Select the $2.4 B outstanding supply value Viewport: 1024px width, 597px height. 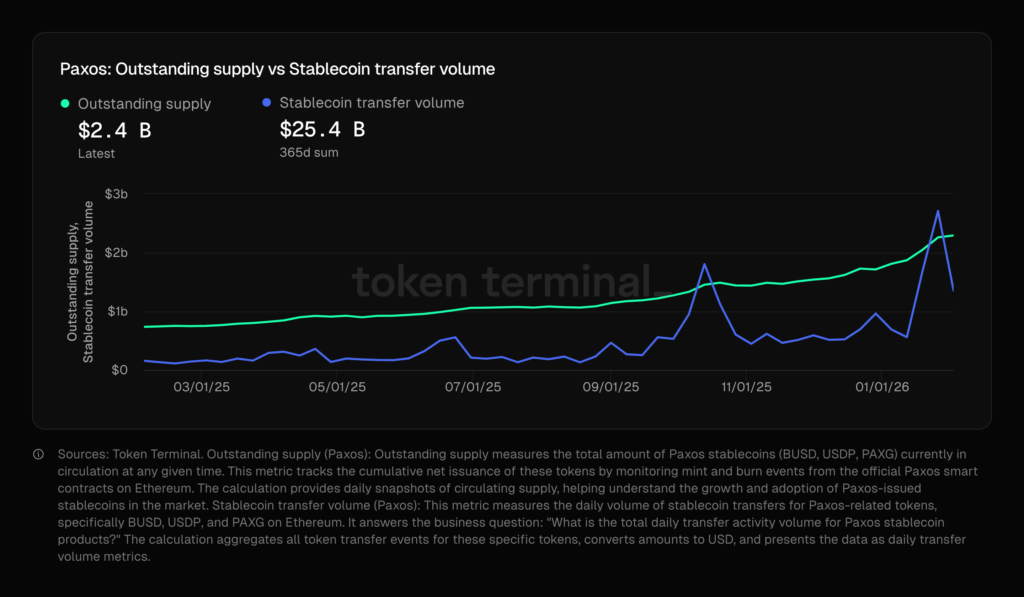114,130
